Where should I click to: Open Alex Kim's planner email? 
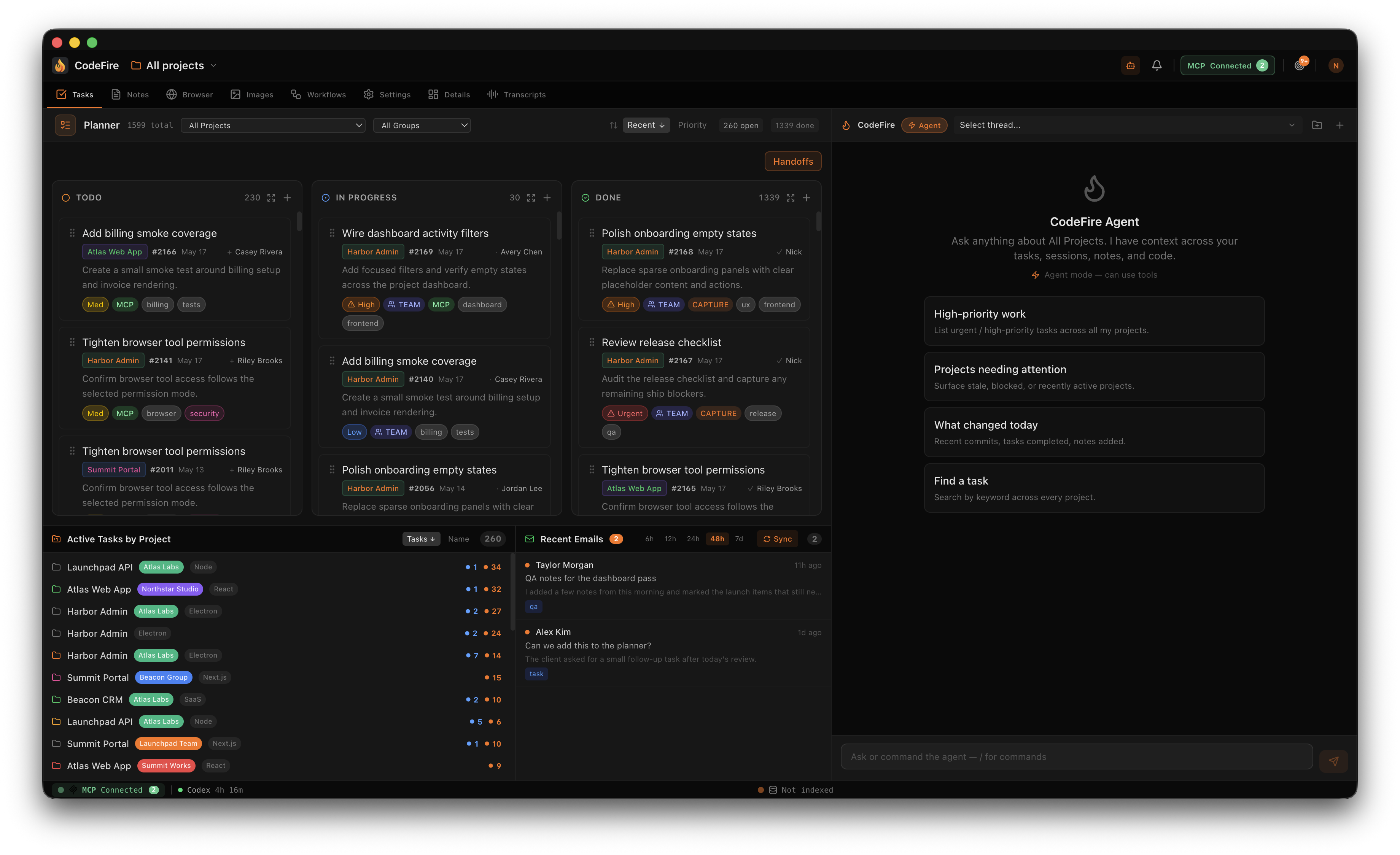click(x=673, y=653)
